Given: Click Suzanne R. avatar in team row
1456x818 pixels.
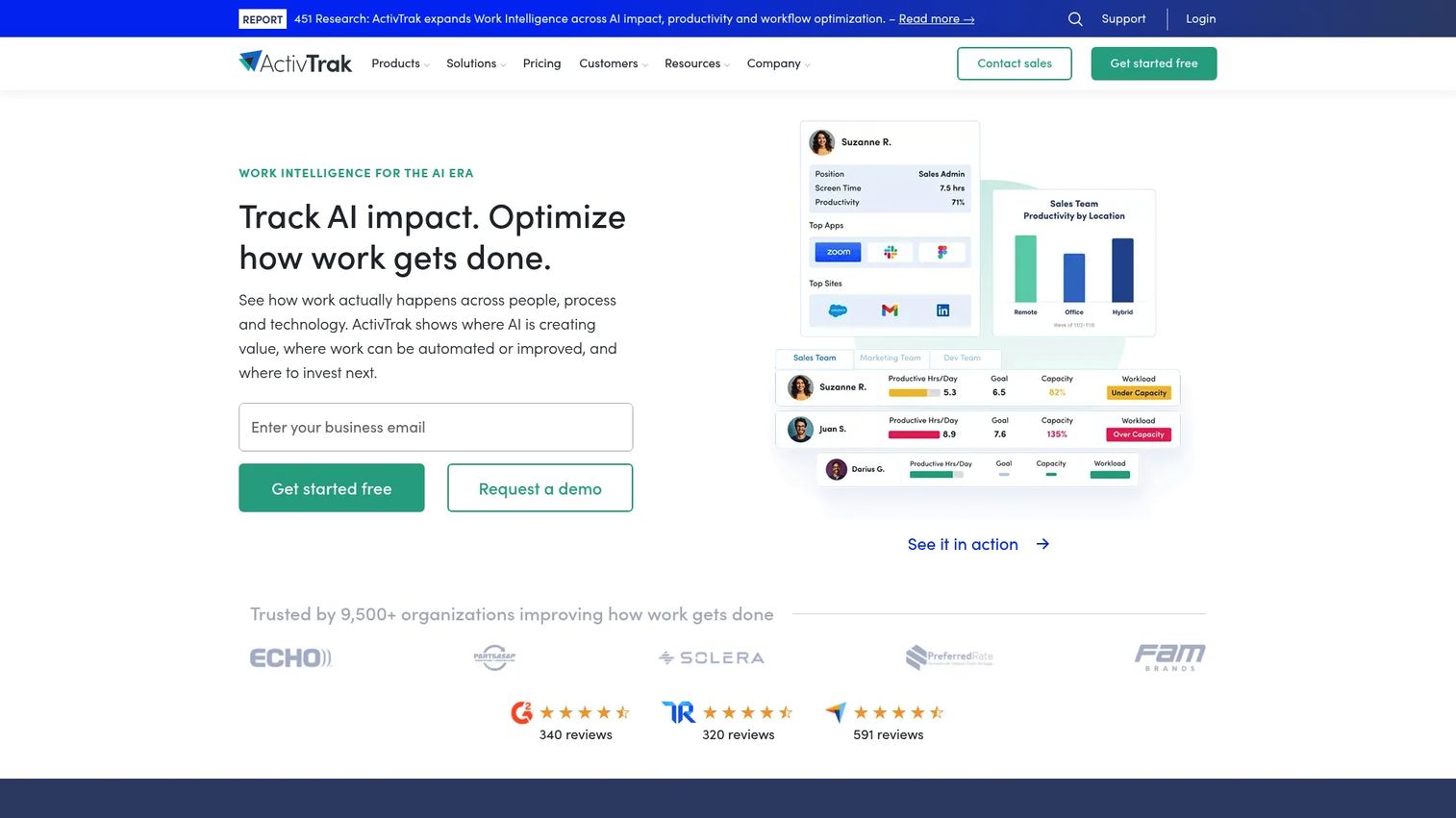Looking at the screenshot, I should tap(800, 387).
